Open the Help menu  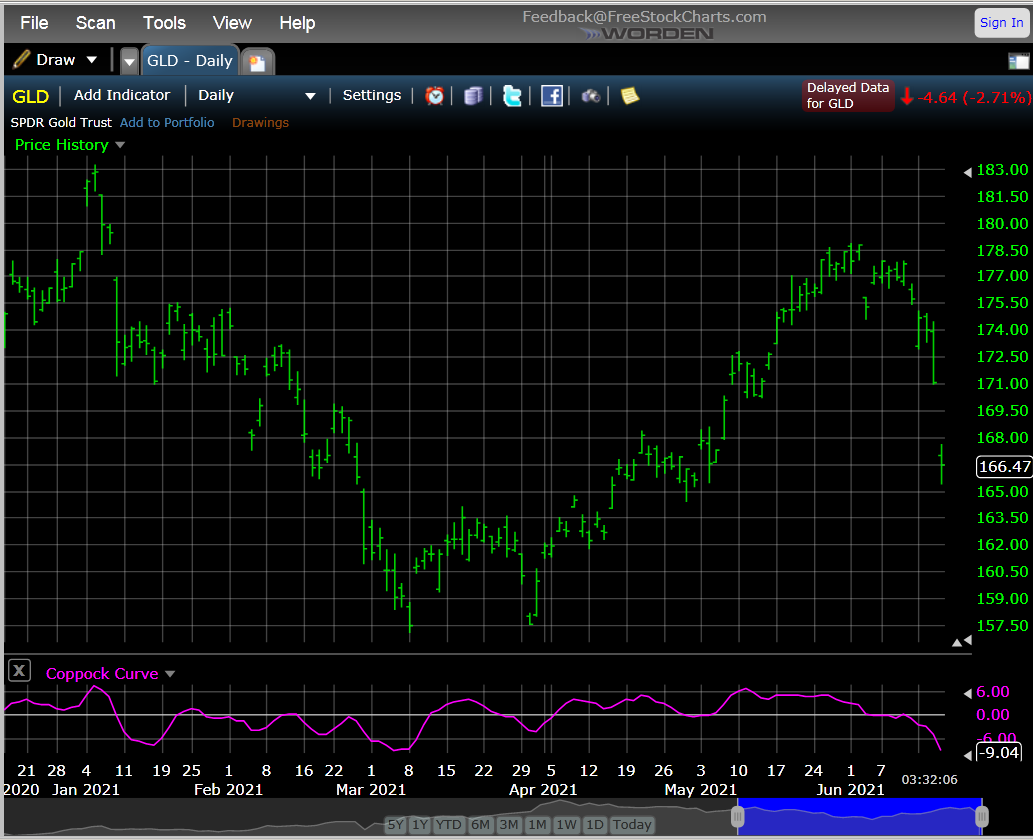(297, 23)
